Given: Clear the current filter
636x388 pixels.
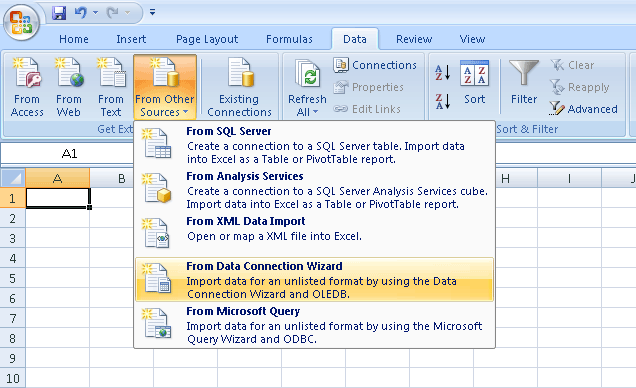Looking at the screenshot, I should pyautogui.click(x=572, y=65).
